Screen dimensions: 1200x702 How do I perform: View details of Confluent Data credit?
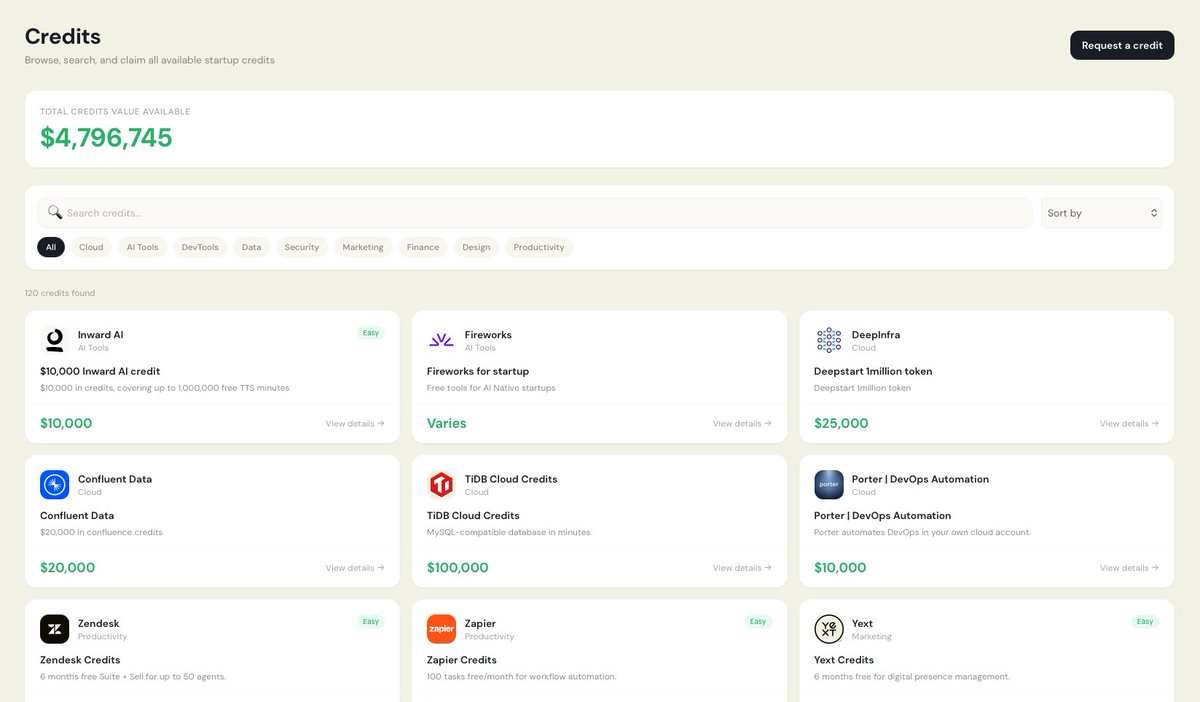[x=355, y=568]
